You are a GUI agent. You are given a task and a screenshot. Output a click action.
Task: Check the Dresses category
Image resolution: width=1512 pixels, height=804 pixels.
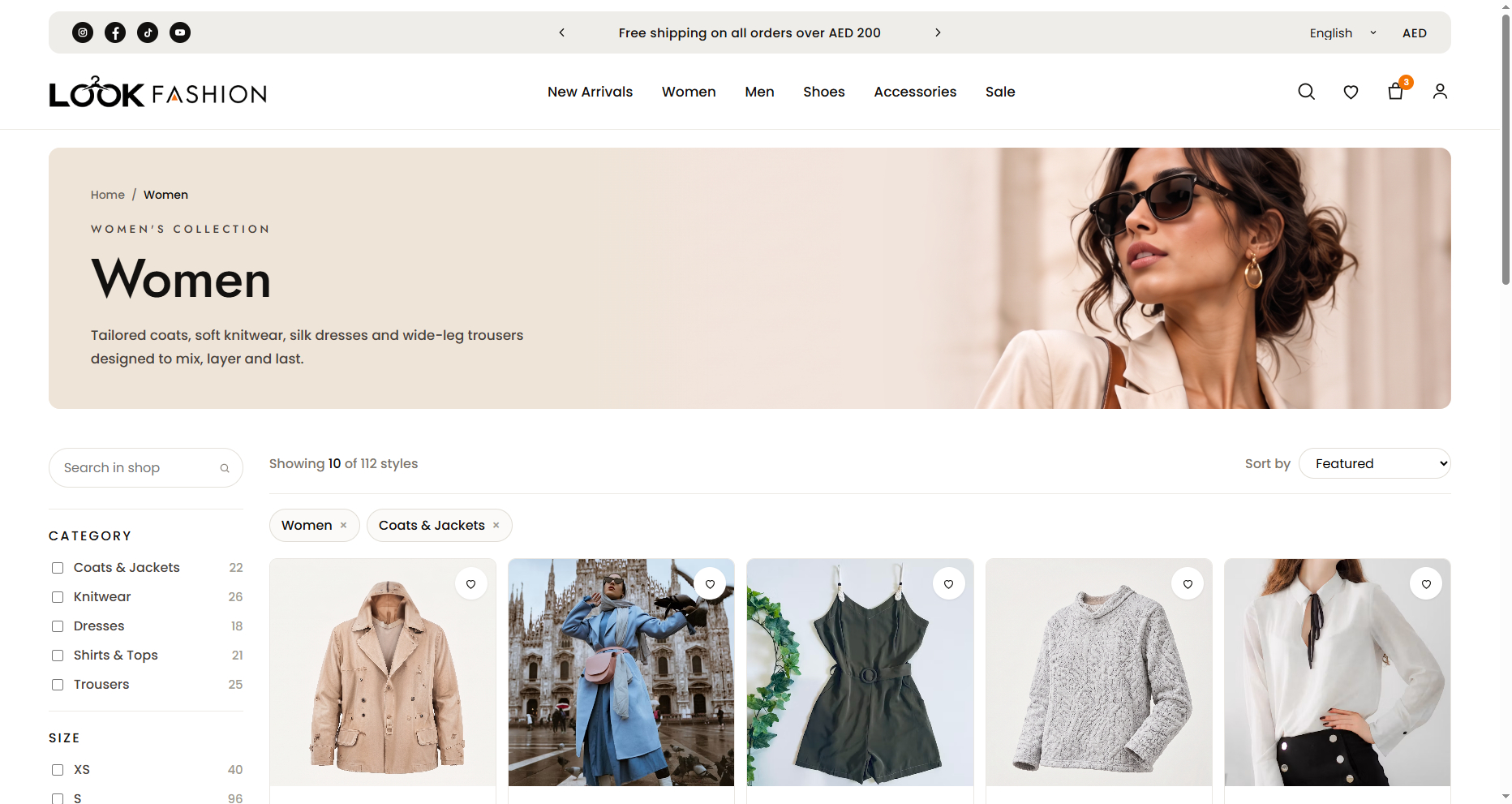(x=58, y=626)
